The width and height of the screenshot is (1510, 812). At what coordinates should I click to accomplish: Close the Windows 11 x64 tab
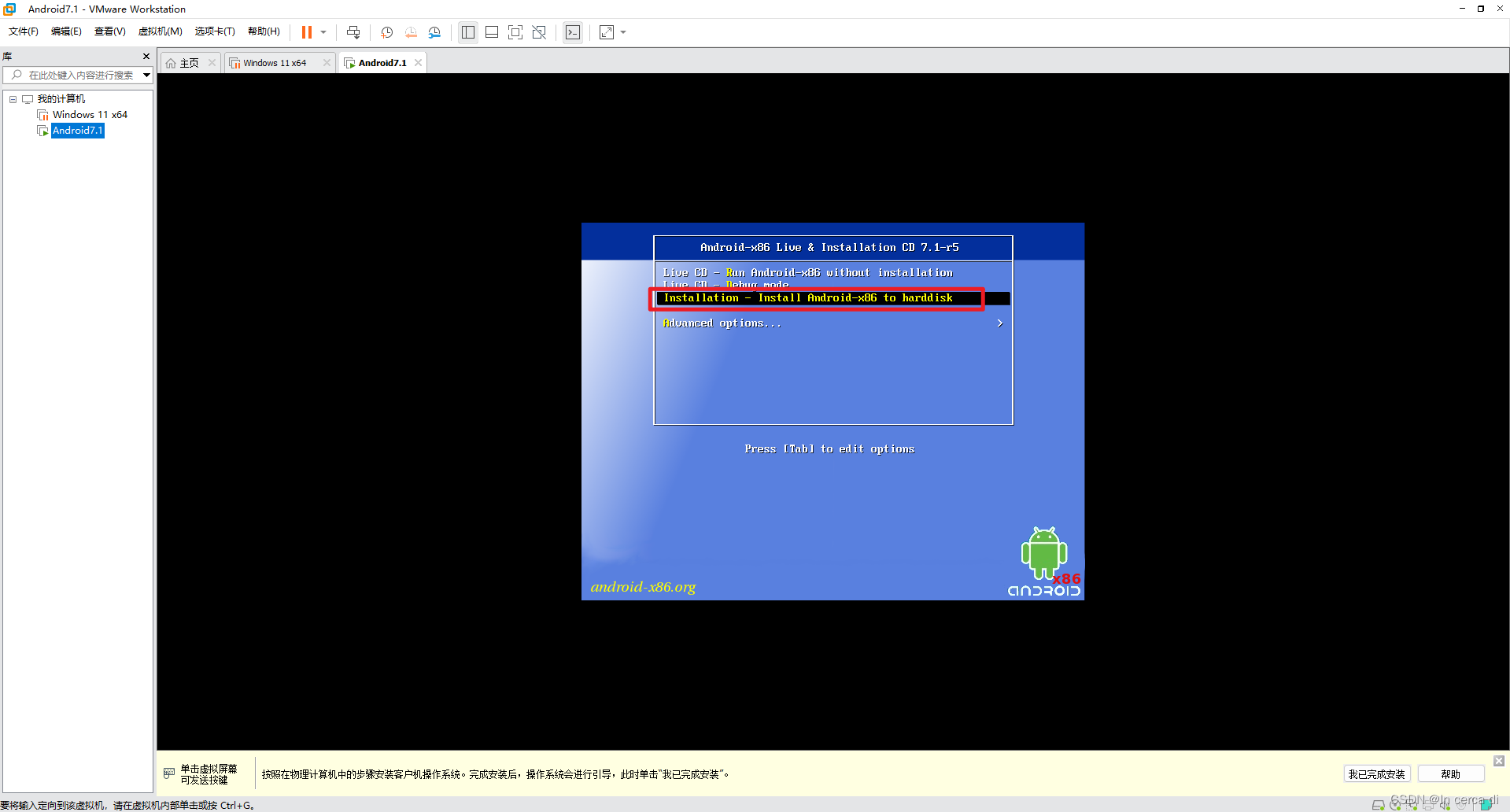(x=327, y=63)
